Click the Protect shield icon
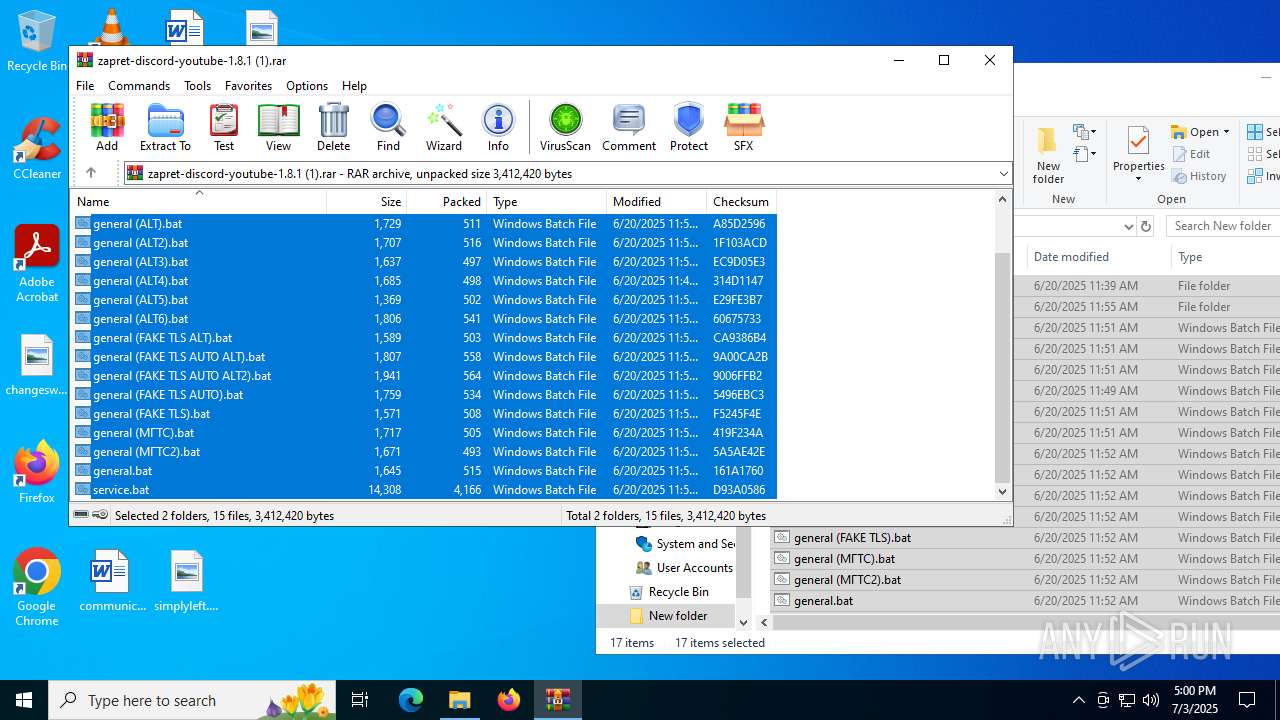Image resolution: width=1280 pixels, height=720 pixels. point(689,127)
